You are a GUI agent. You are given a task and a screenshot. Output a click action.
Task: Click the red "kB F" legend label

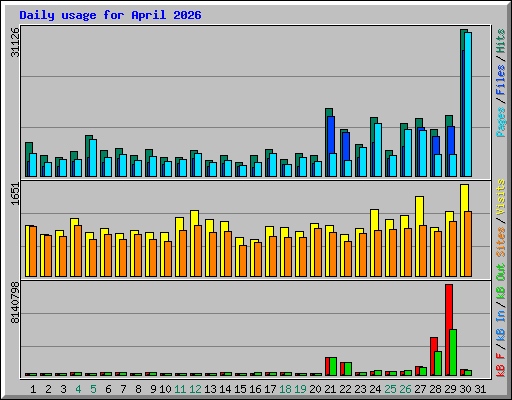click(501, 365)
